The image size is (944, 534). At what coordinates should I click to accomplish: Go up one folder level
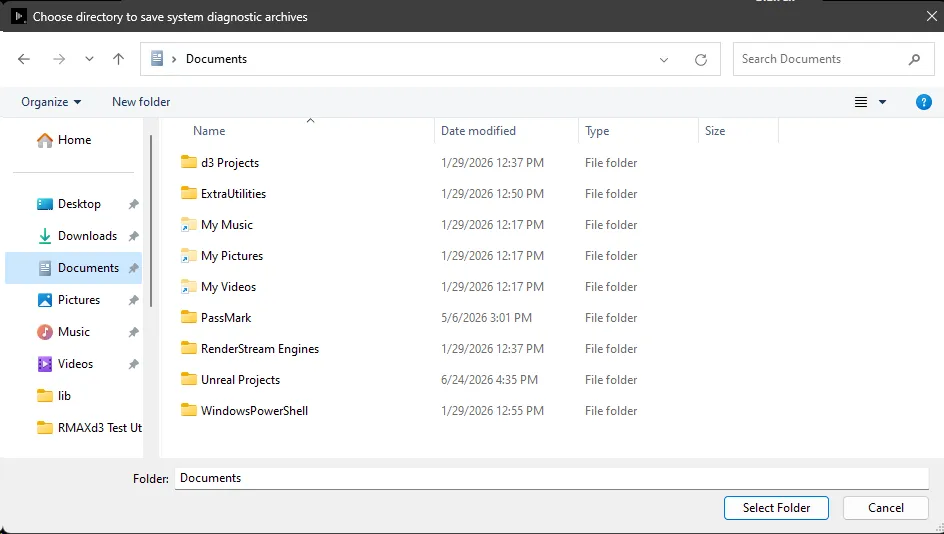[119, 59]
